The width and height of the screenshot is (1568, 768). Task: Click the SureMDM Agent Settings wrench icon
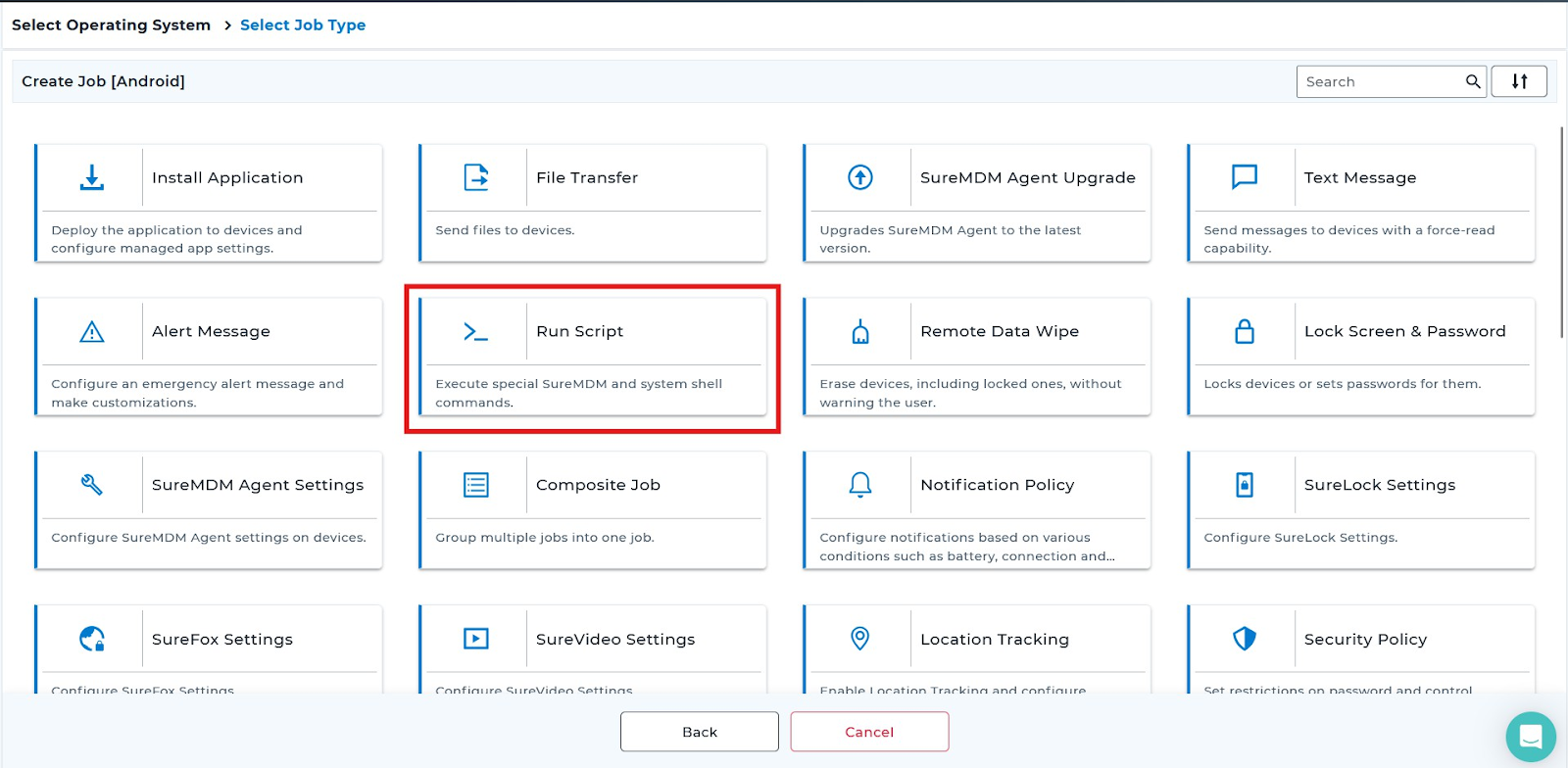[92, 485]
